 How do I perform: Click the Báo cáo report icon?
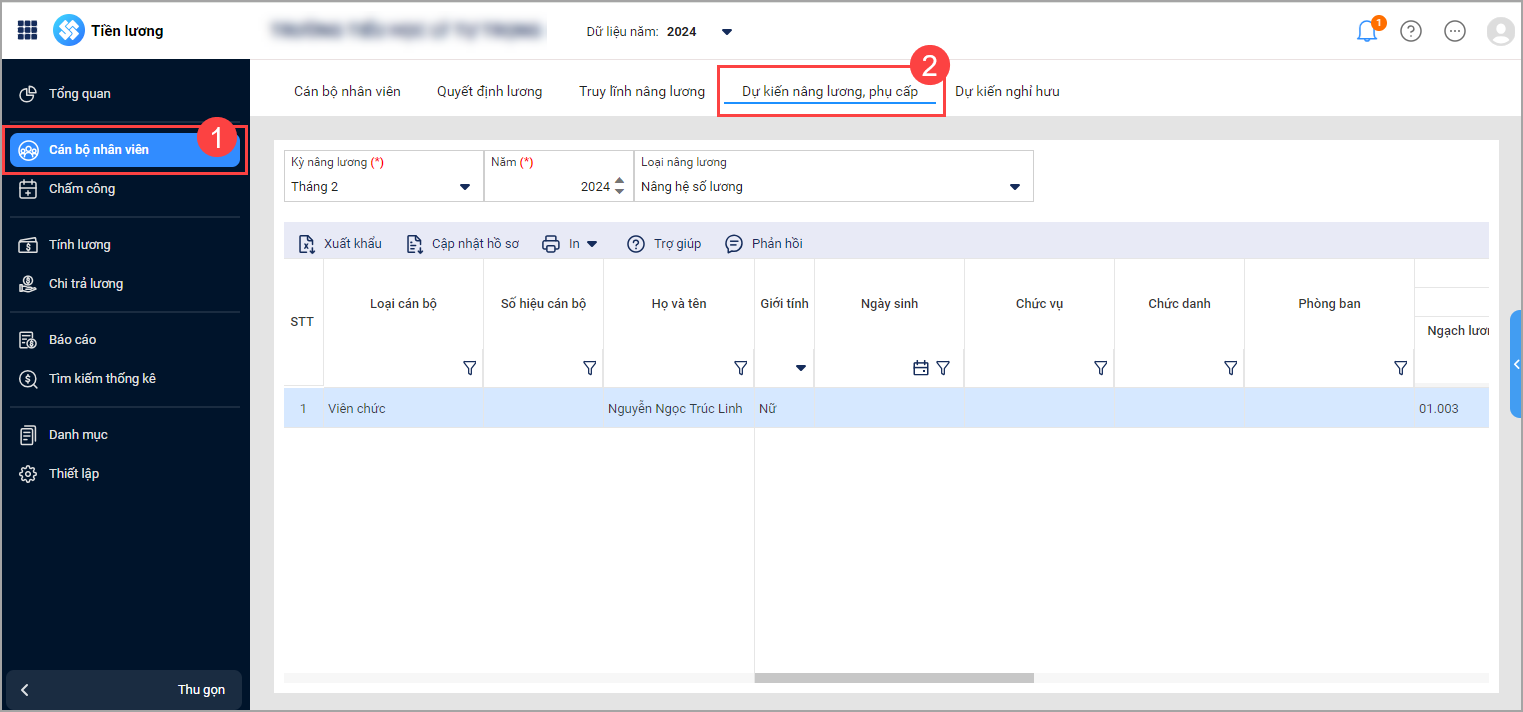point(29,340)
